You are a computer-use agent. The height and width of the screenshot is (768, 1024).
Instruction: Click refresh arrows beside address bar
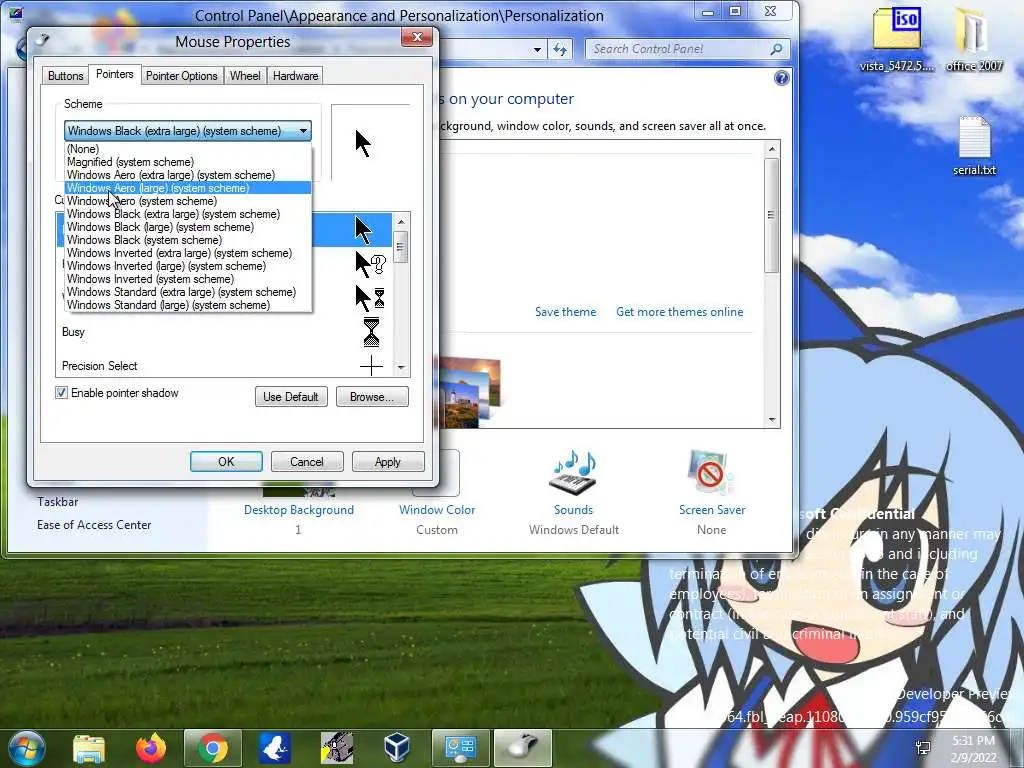pyautogui.click(x=560, y=49)
